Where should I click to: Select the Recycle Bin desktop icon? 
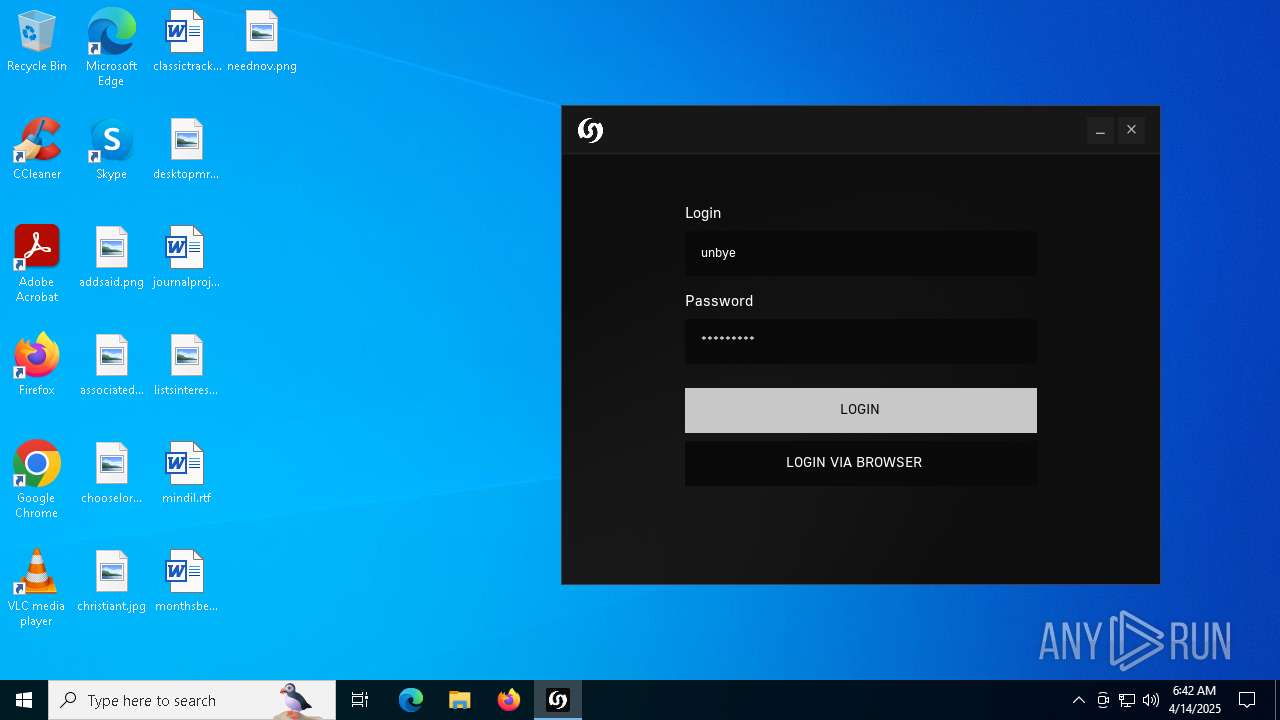coord(37,42)
